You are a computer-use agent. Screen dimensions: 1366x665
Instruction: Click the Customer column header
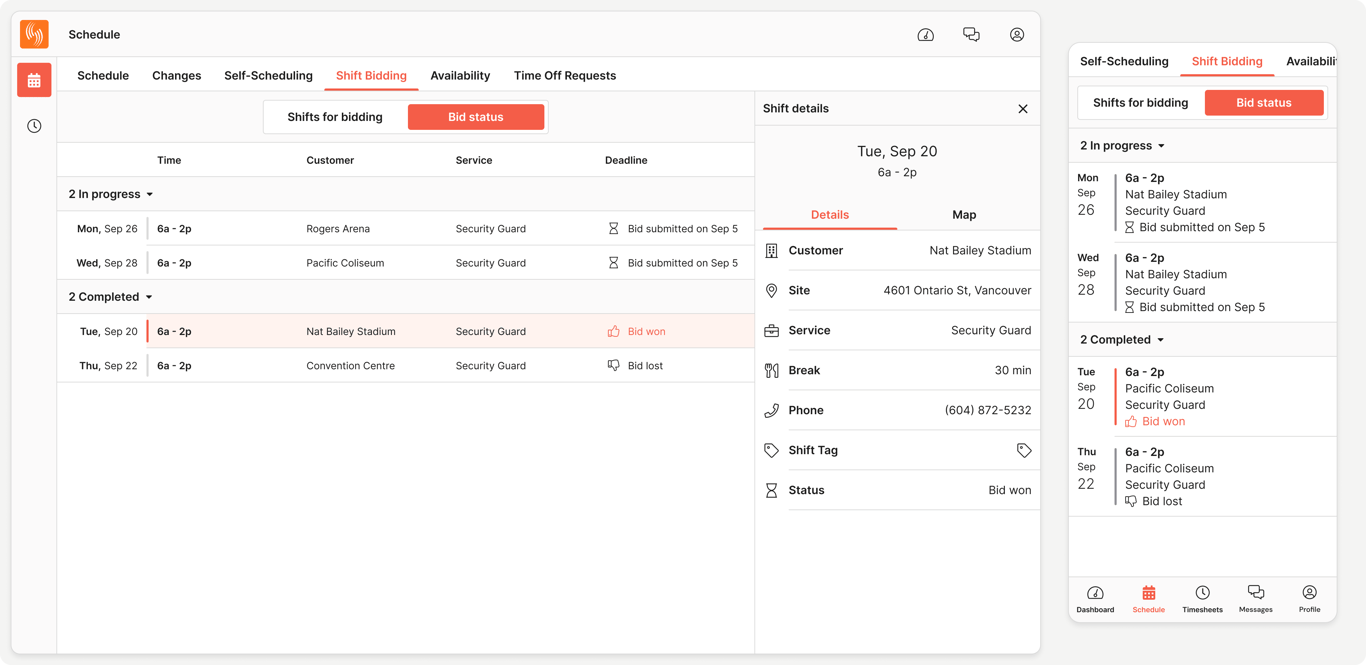pyautogui.click(x=330, y=160)
